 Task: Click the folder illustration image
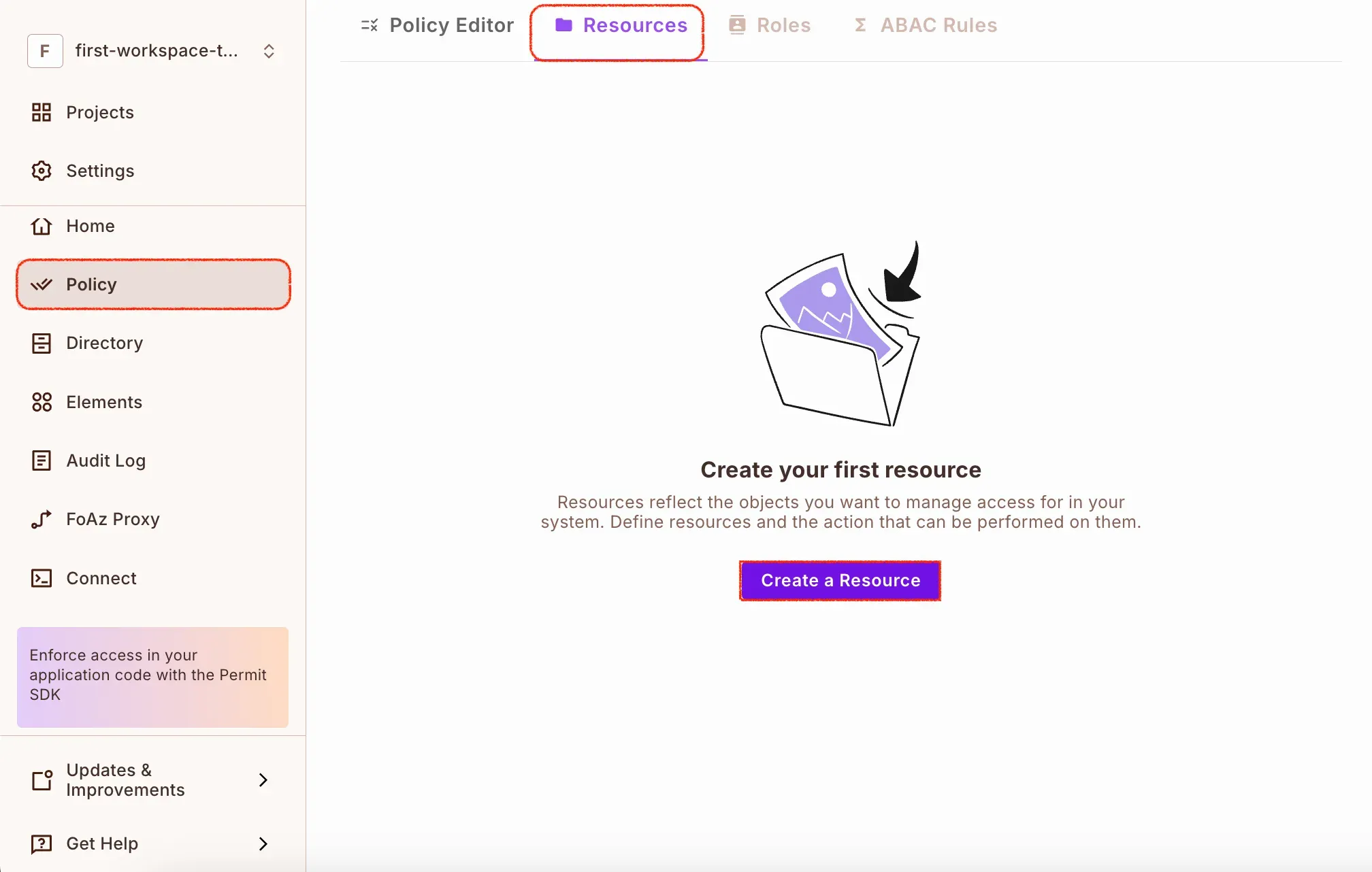tap(840, 335)
